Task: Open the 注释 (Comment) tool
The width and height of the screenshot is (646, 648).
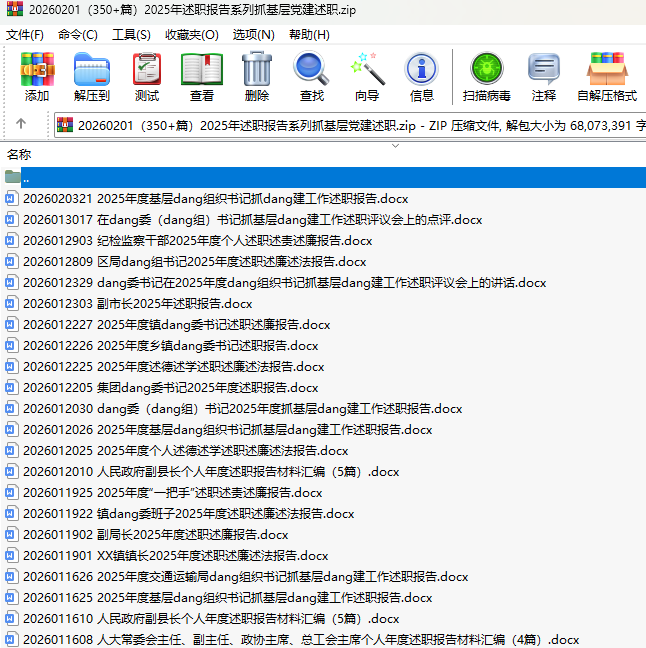Action: point(544,77)
